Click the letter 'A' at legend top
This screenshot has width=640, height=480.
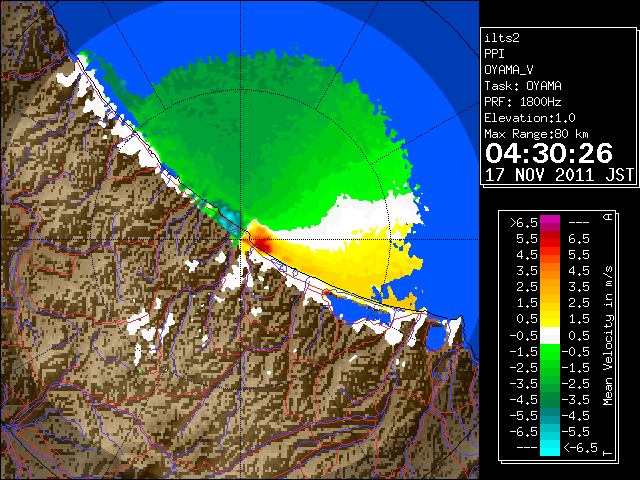tap(608, 217)
